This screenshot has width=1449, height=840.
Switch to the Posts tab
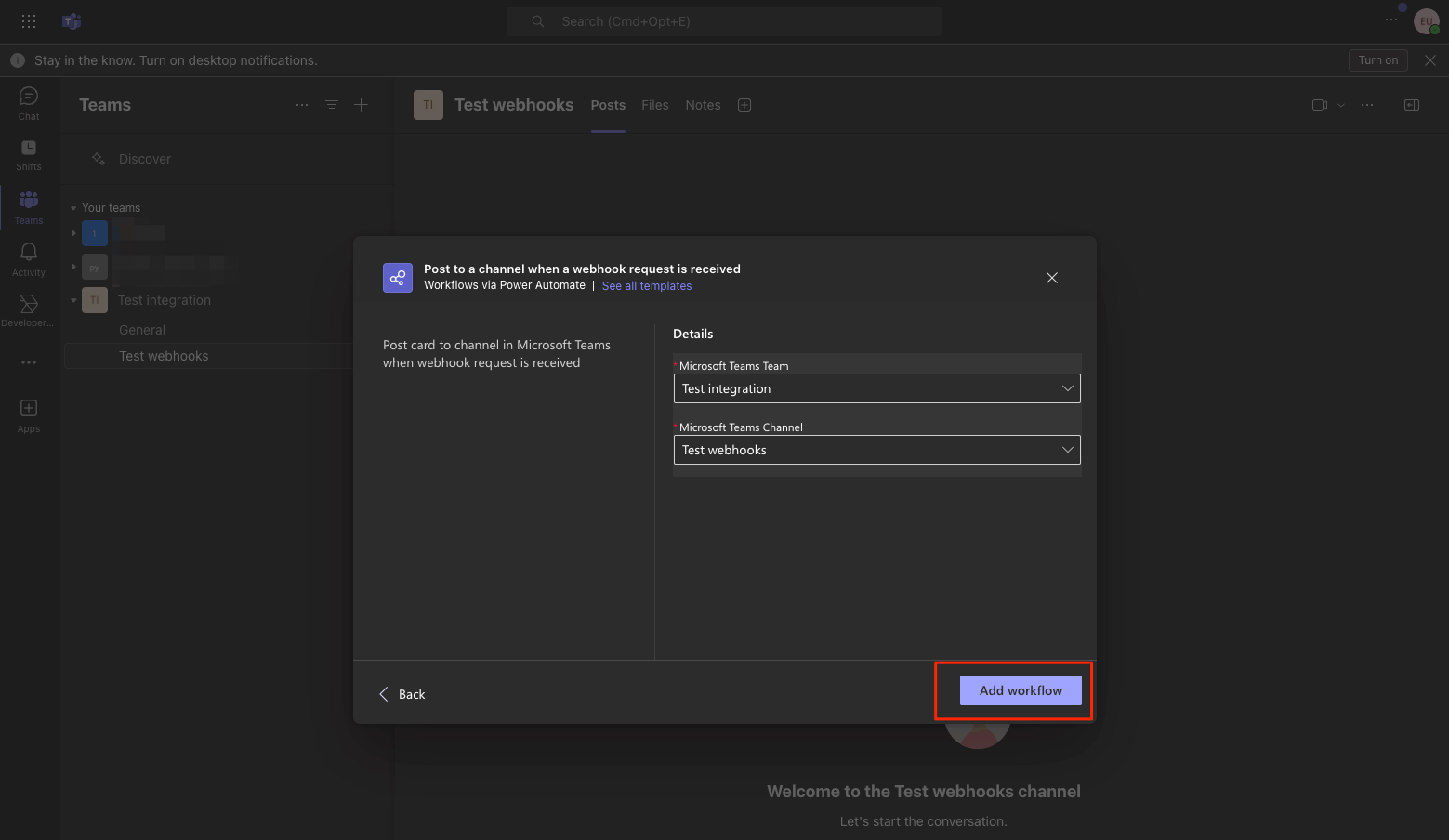point(608,105)
